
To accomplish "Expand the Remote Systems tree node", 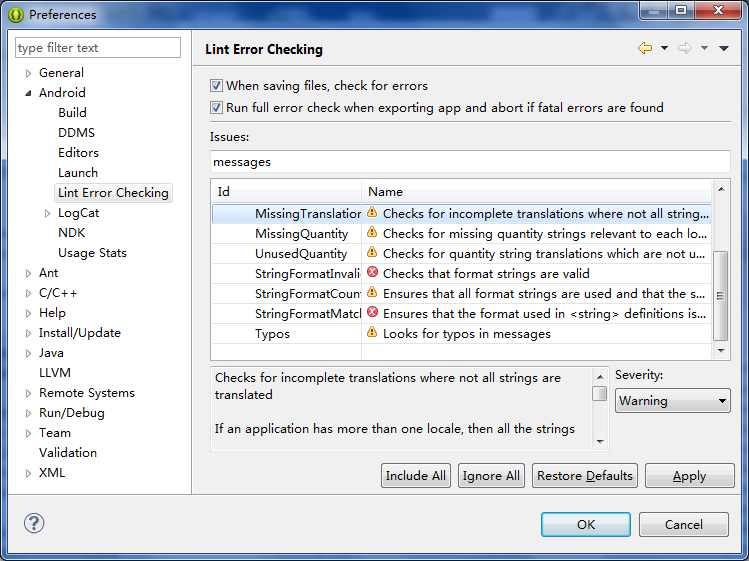I will coord(28,393).
